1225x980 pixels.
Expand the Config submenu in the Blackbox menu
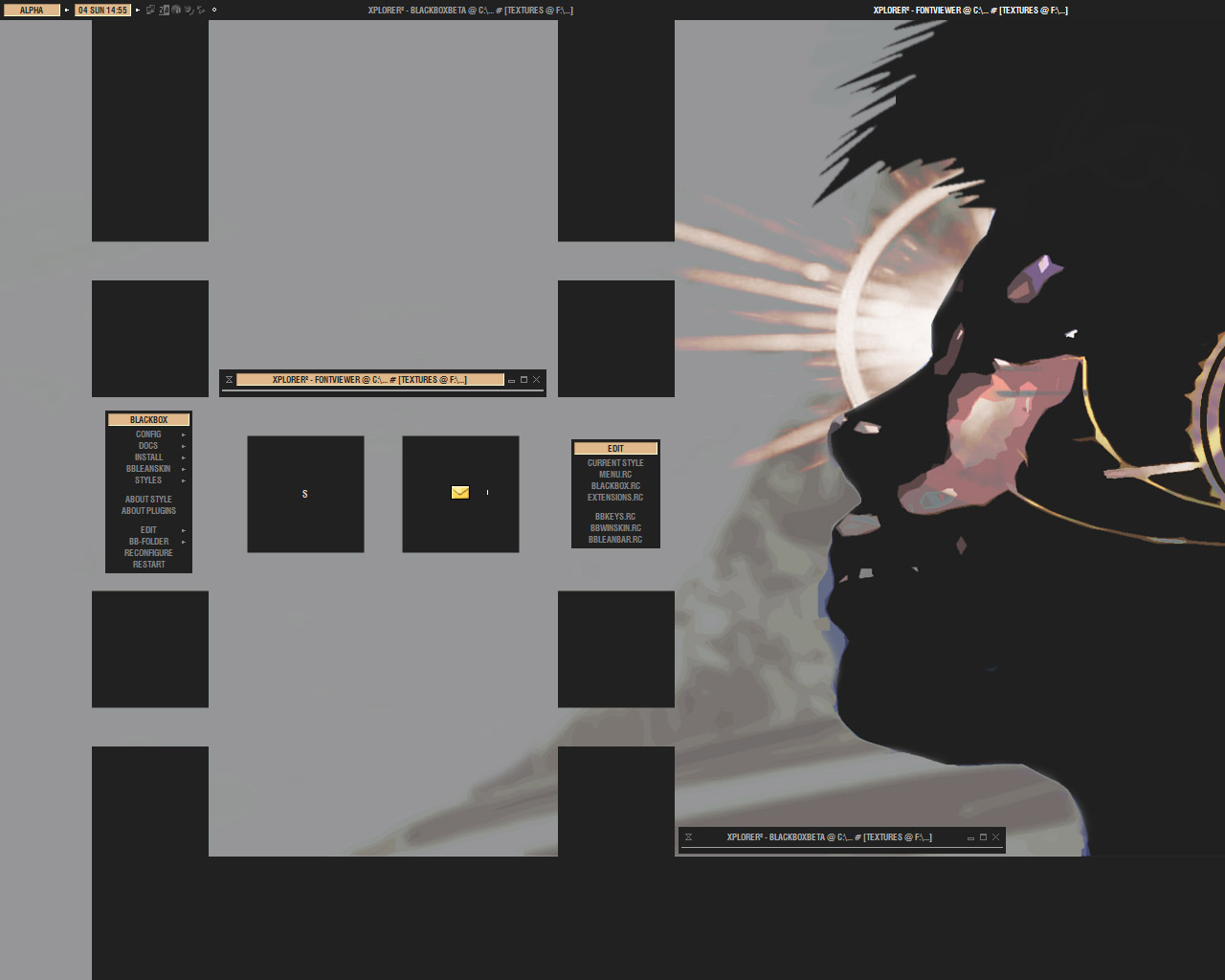point(148,434)
